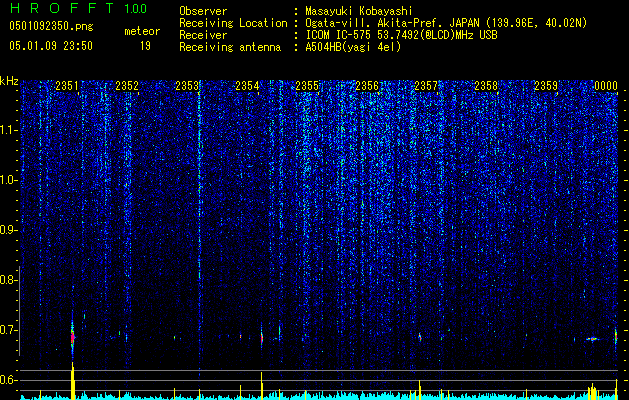
Task: Click observer name Masayuki Kobayashi
Action: [x=359, y=11]
